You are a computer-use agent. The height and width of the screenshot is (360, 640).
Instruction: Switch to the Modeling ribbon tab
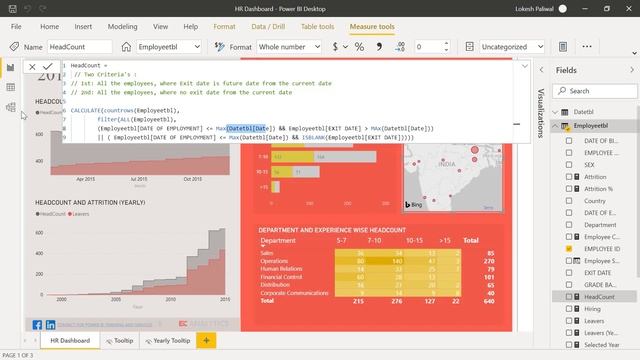coord(122,27)
